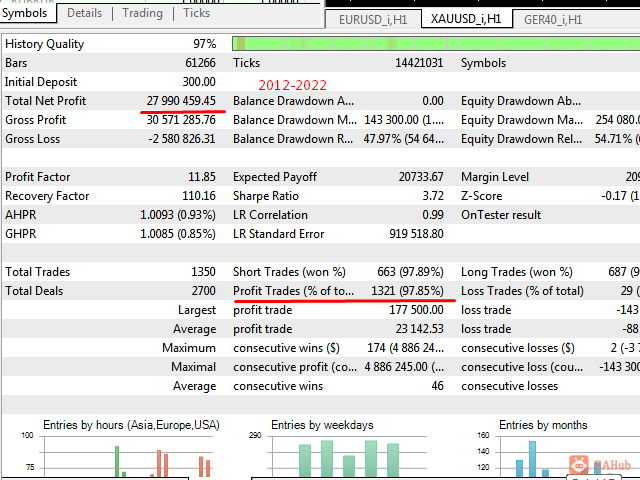Click the Symbols column label beside Ticks
This screenshot has height=480, width=640.
click(483, 63)
